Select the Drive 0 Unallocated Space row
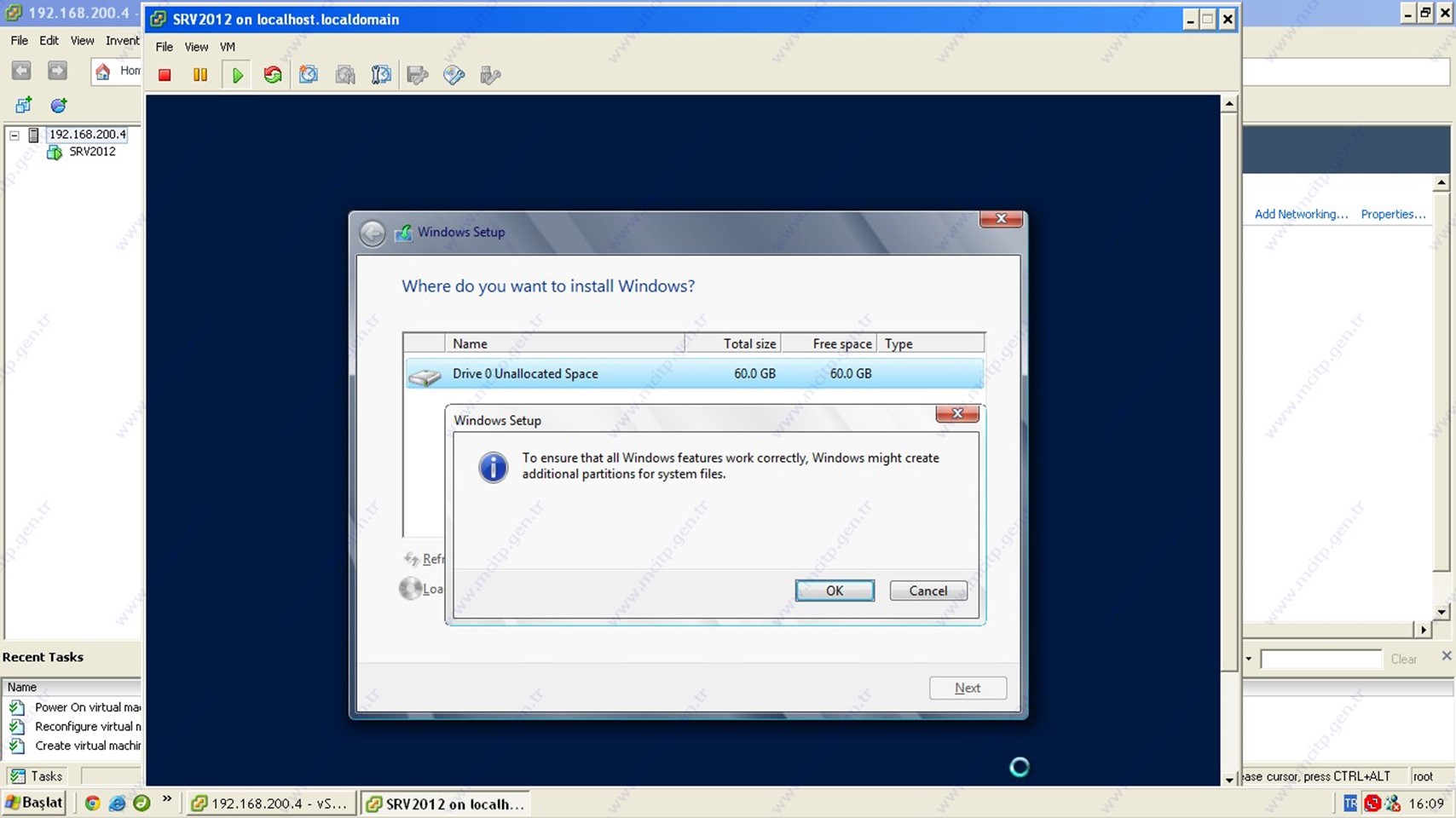Image resolution: width=1456 pixels, height=818 pixels. click(597, 373)
